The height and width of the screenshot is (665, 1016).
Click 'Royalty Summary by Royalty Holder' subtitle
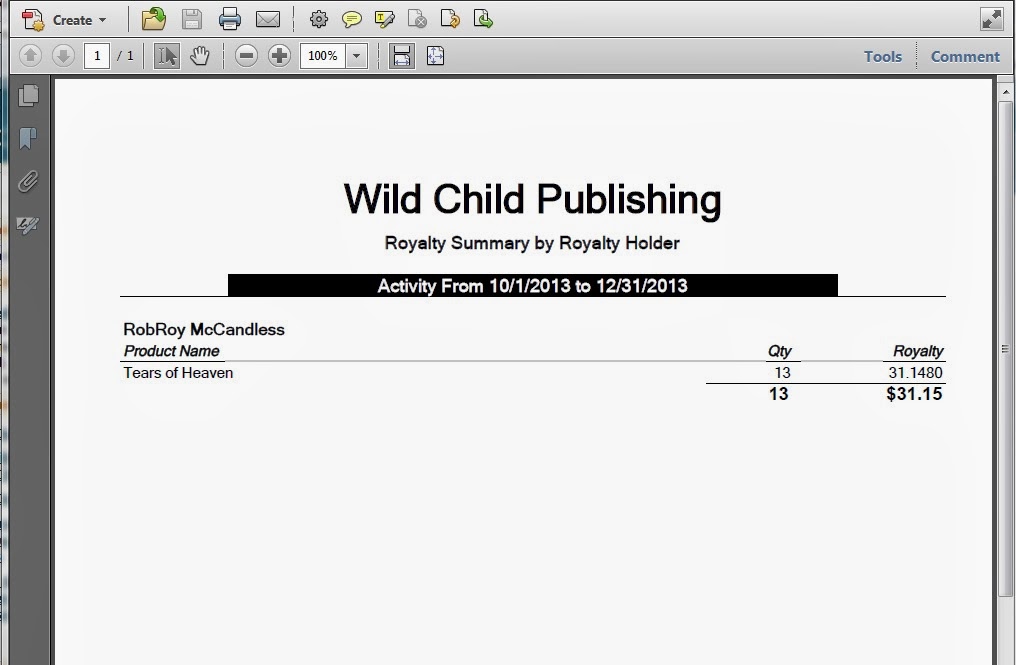click(532, 243)
